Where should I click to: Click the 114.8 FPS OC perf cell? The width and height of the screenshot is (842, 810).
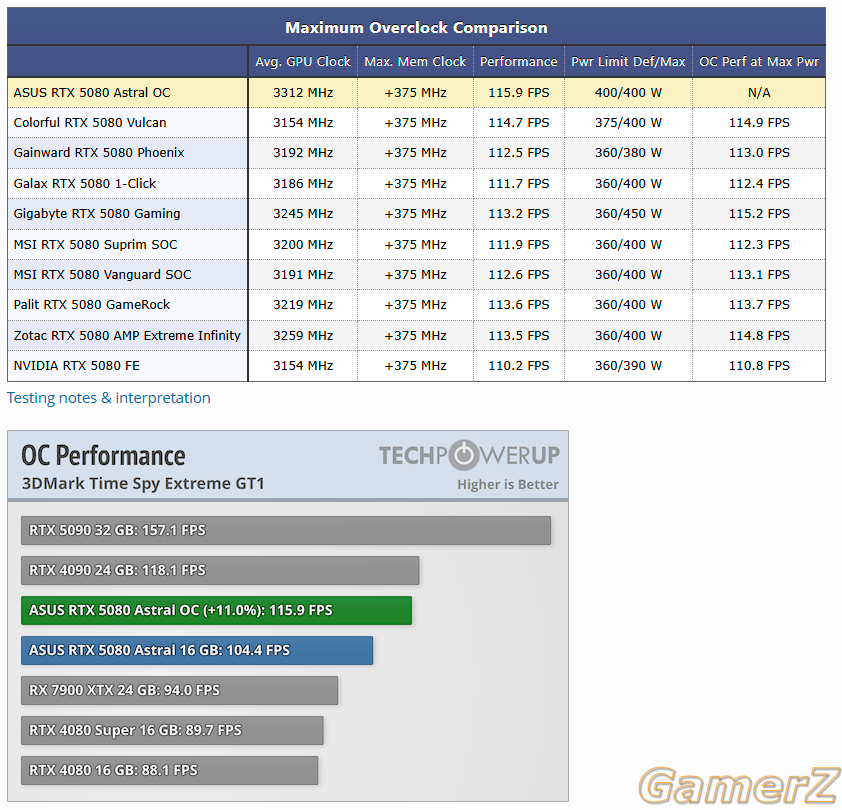click(759, 336)
